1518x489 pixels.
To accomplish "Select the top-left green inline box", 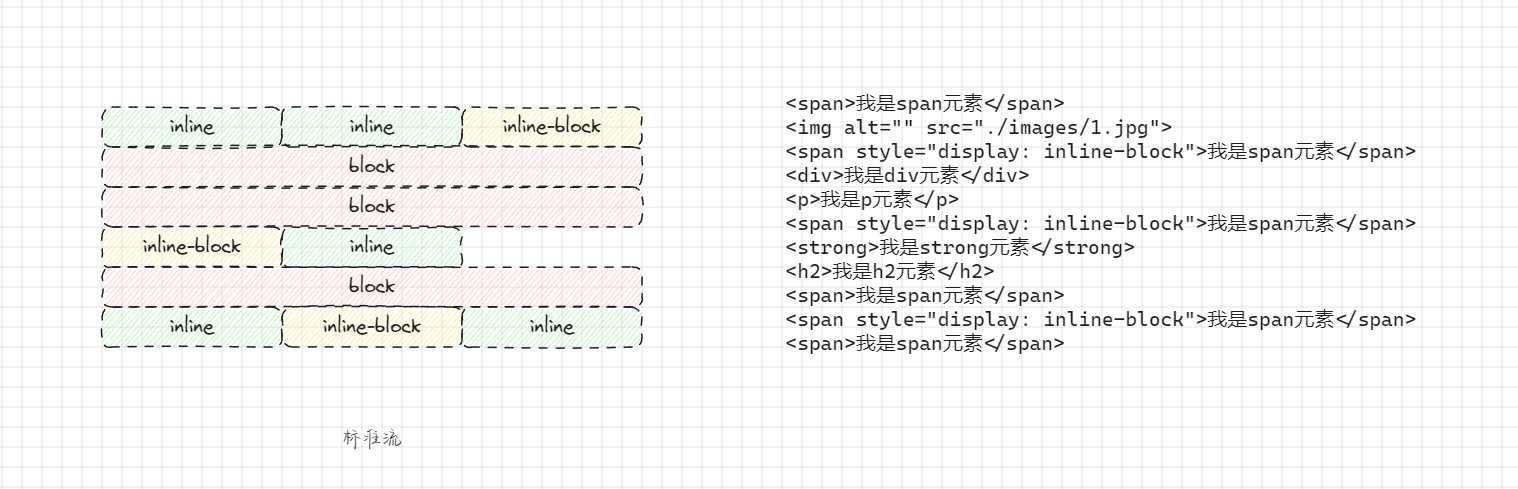I will pos(191,127).
